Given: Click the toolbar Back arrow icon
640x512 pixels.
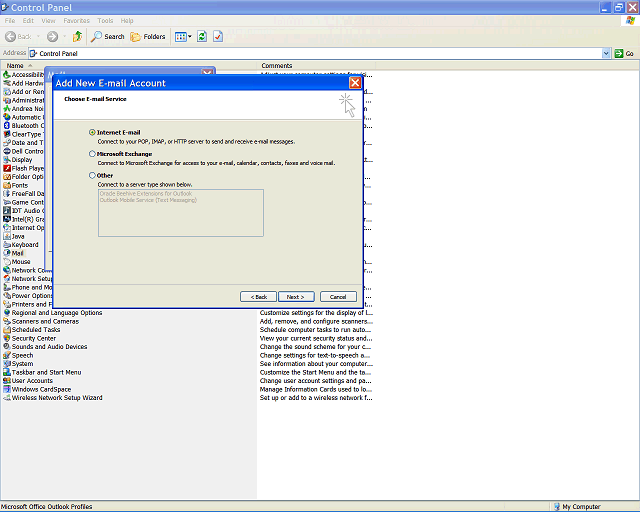Looking at the screenshot, I should 11,37.
